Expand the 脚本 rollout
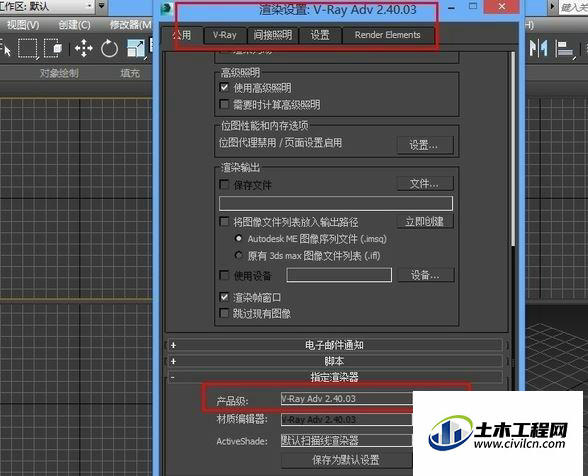 tap(334, 361)
